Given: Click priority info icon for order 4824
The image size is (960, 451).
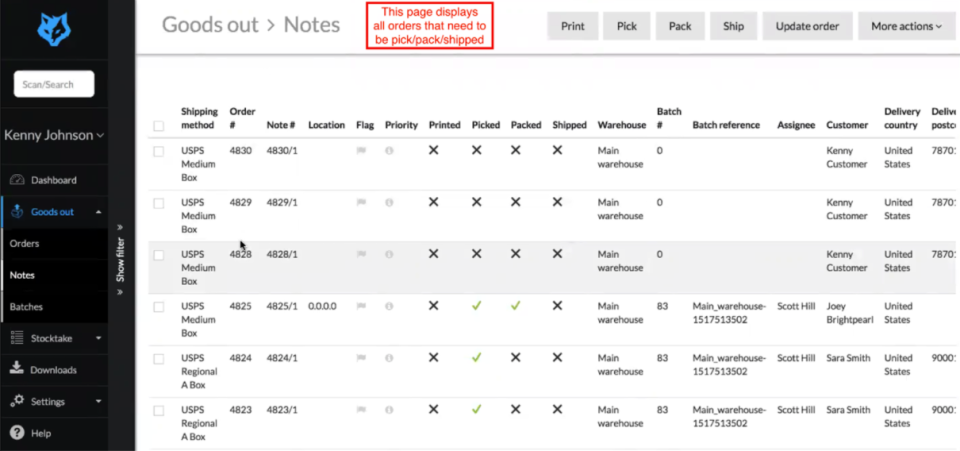Looking at the screenshot, I should pyautogui.click(x=389, y=358).
